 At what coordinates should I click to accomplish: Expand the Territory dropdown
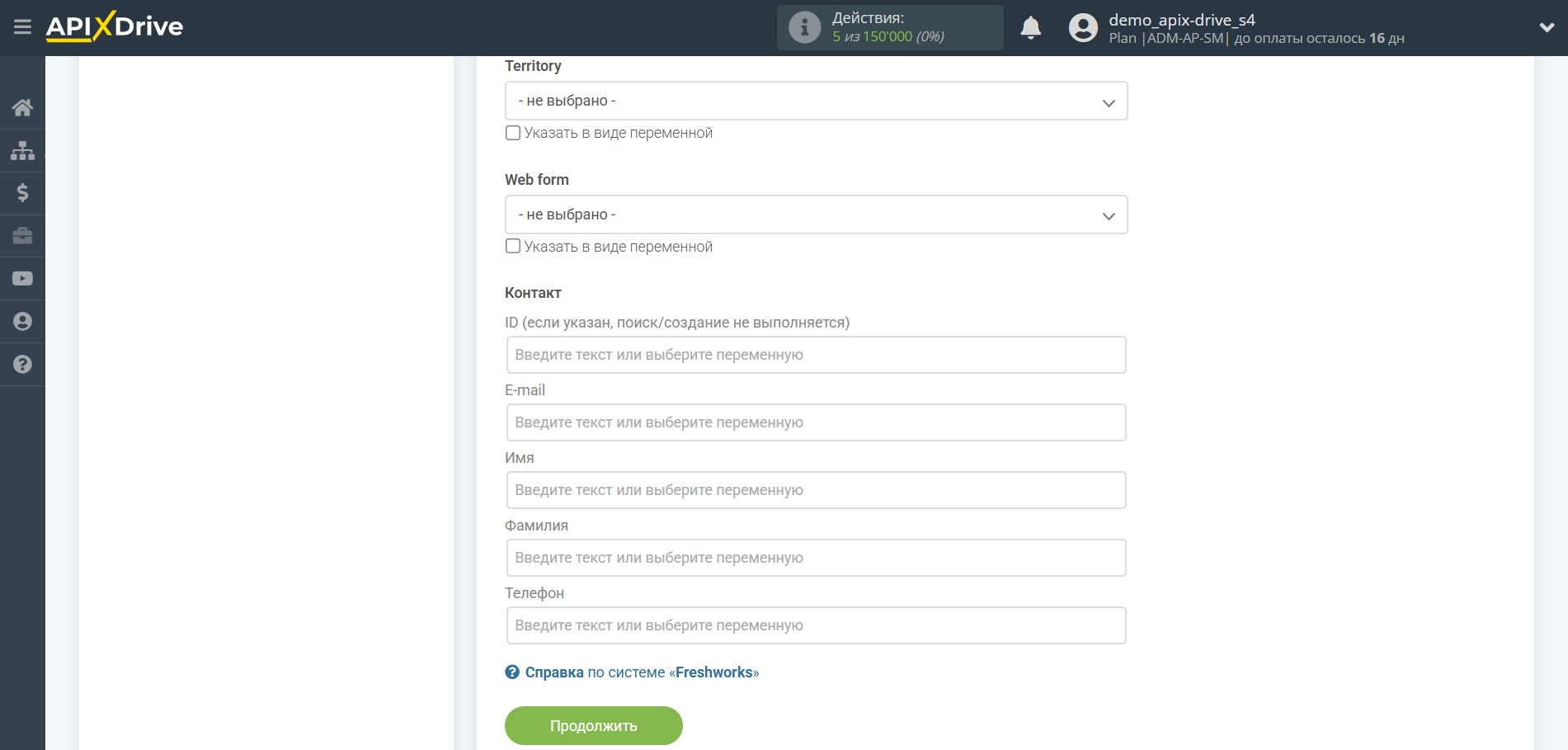(815, 101)
